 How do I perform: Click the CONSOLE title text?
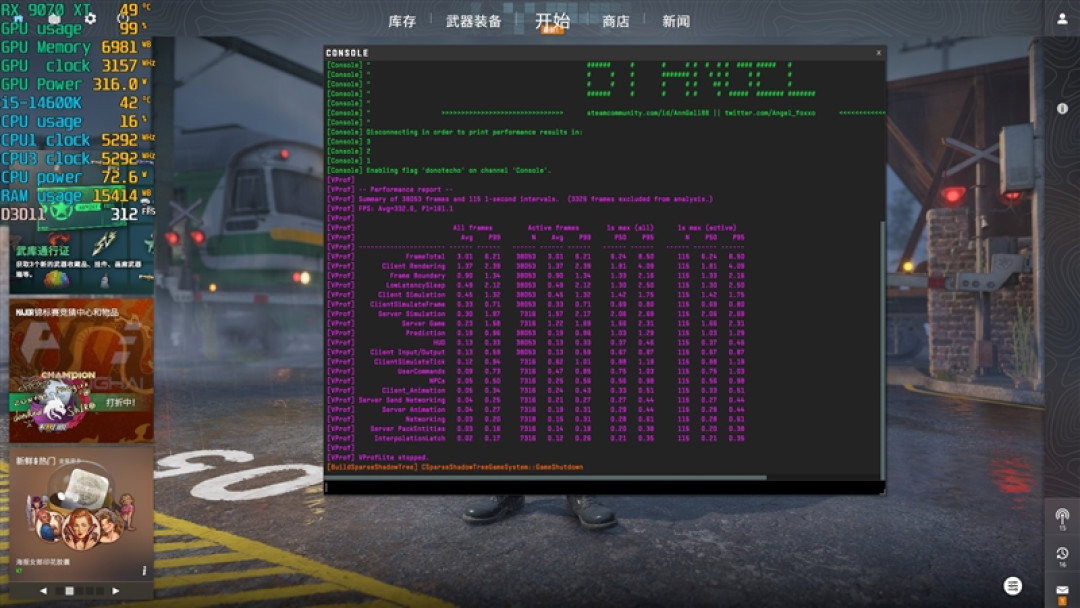[347, 53]
